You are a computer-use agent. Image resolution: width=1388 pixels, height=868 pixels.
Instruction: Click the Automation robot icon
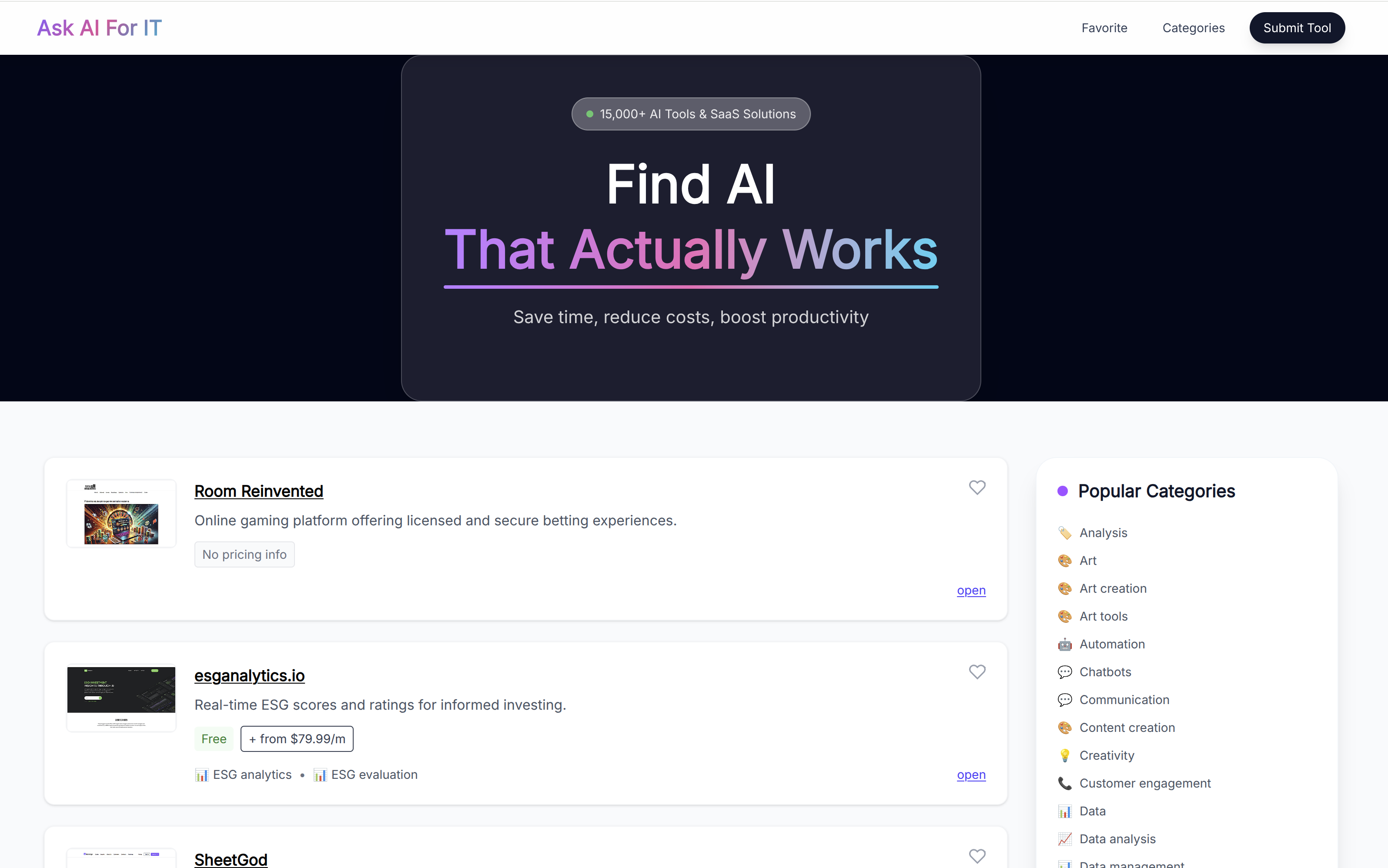tap(1064, 644)
